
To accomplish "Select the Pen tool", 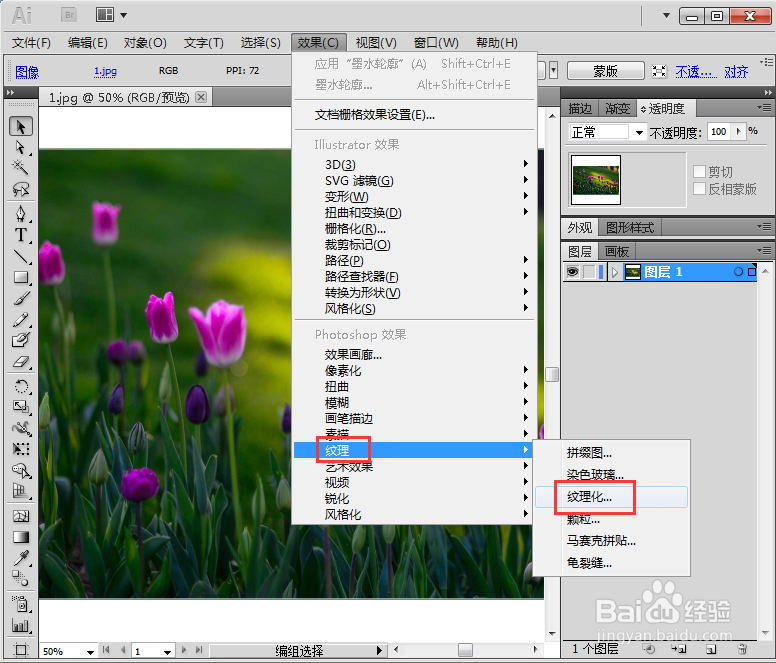I will pyautogui.click(x=21, y=214).
